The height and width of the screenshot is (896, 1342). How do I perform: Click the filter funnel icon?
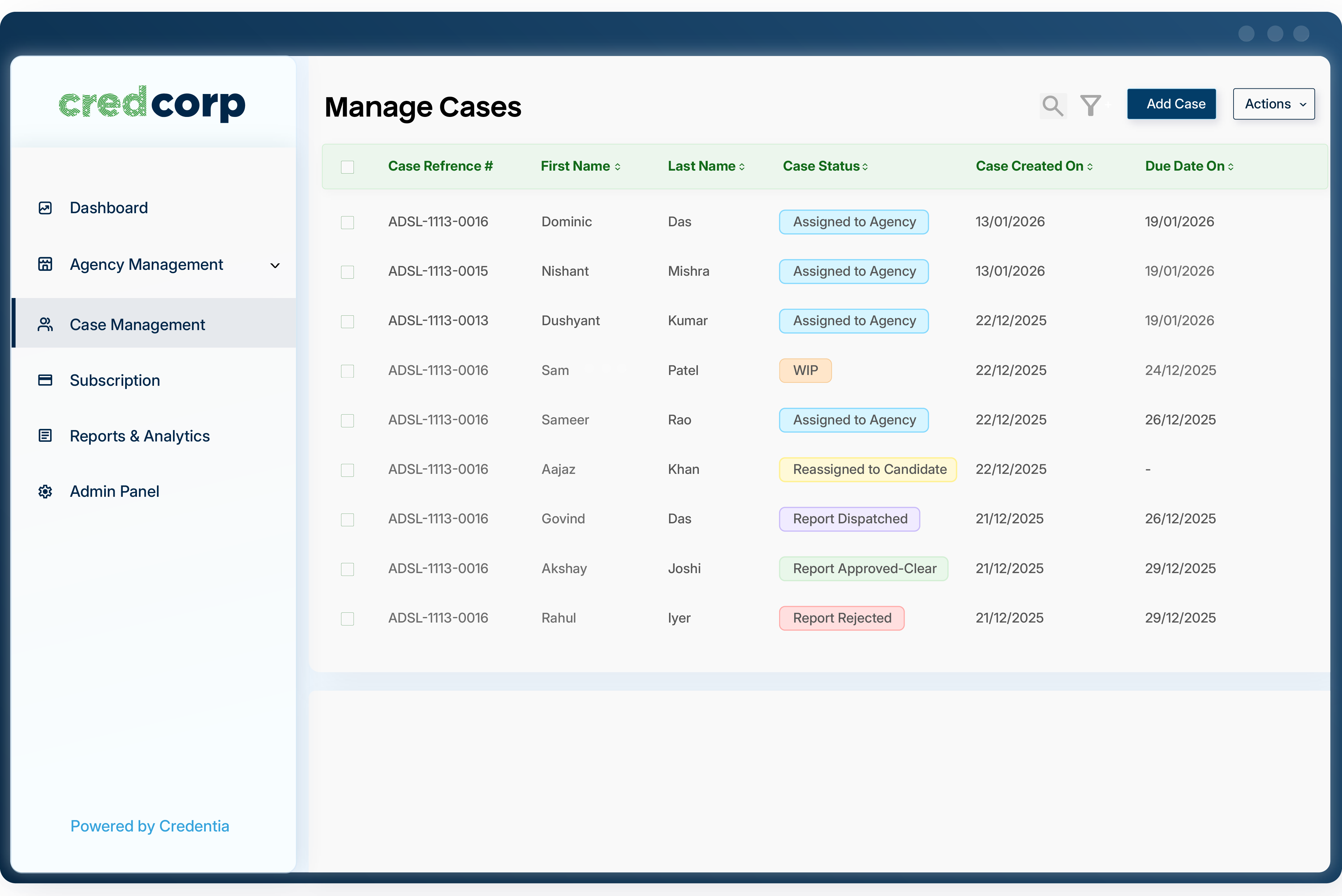tap(1090, 104)
